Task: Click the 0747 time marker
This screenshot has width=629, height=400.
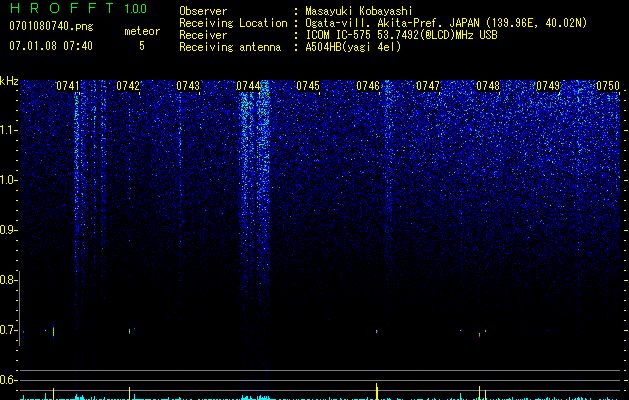Action: [x=428, y=86]
